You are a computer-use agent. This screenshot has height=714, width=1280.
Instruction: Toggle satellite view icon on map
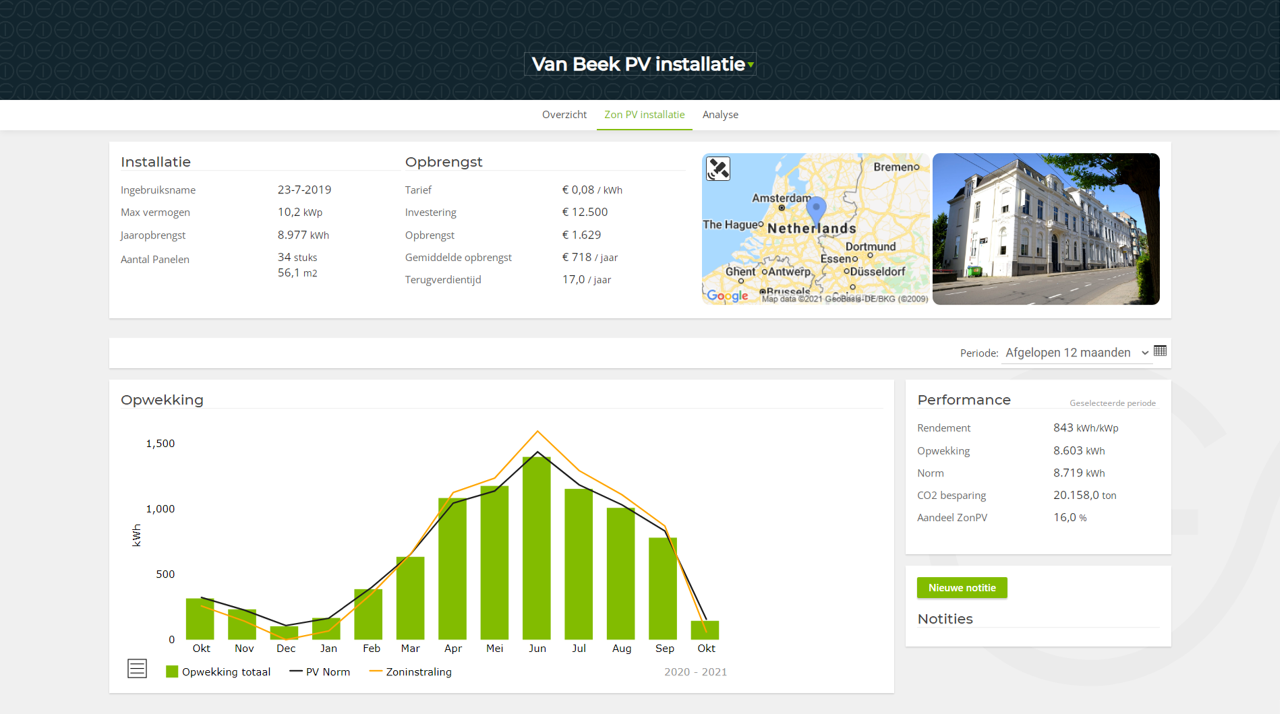(718, 168)
